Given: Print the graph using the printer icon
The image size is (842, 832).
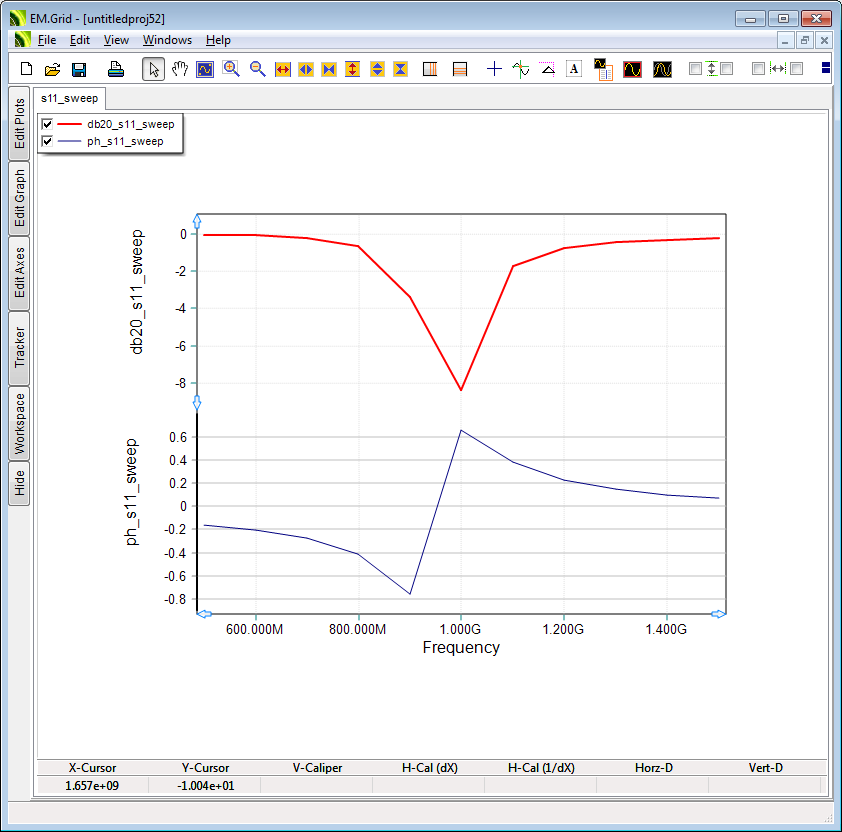Looking at the screenshot, I should (116, 69).
